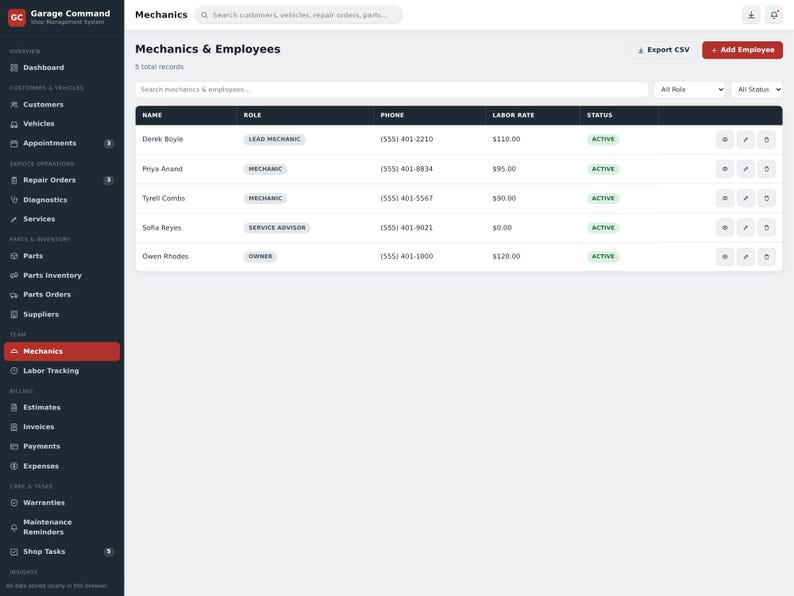
Task: Open Expenses page
Action: click(x=62, y=466)
